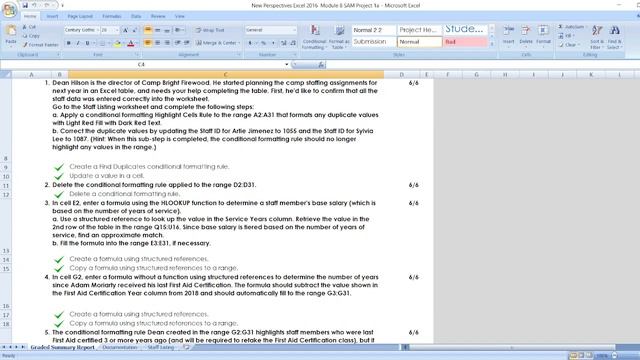Open the Number Format dropdown
The width and height of the screenshot is (640, 360).
click(294, 30)
